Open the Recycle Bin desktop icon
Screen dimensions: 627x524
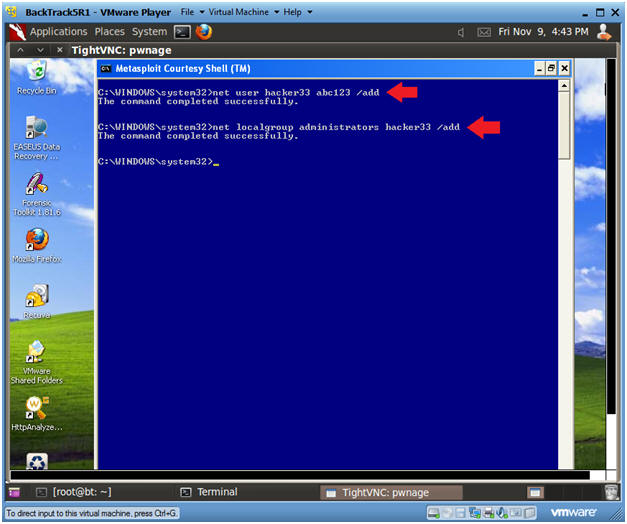(36, 78)
